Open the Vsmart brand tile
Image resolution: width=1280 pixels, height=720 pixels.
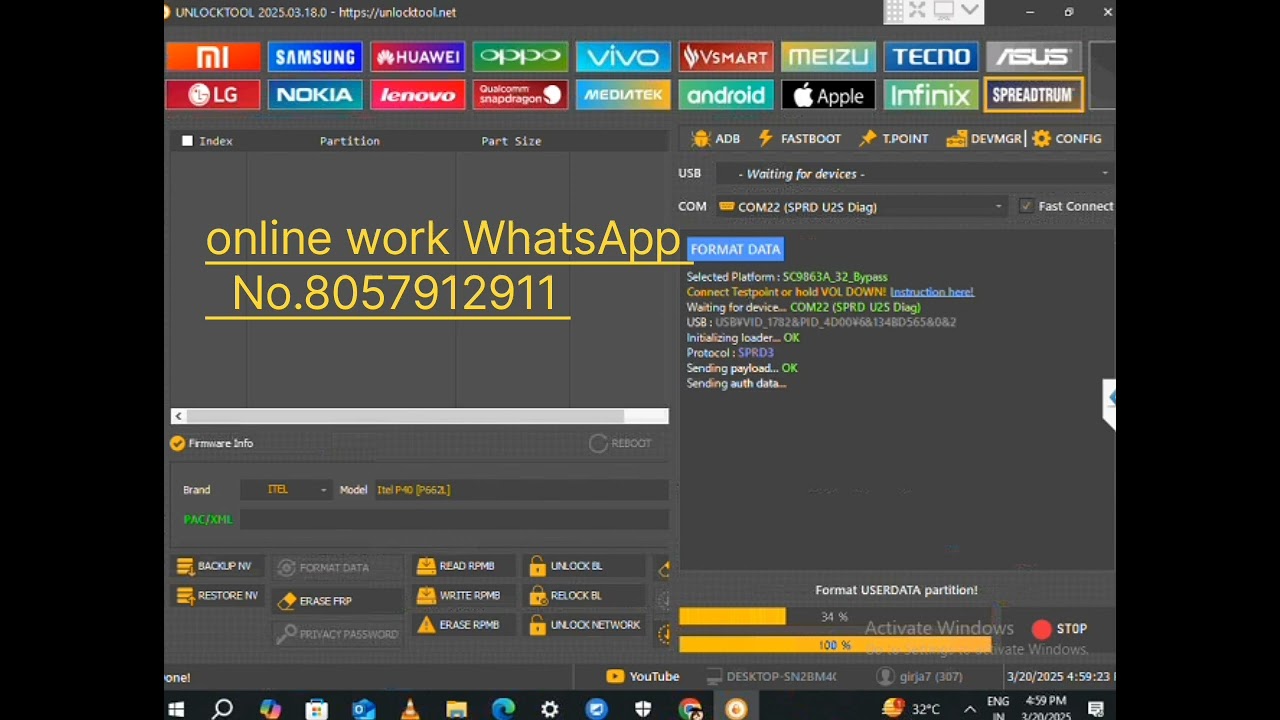725,57
